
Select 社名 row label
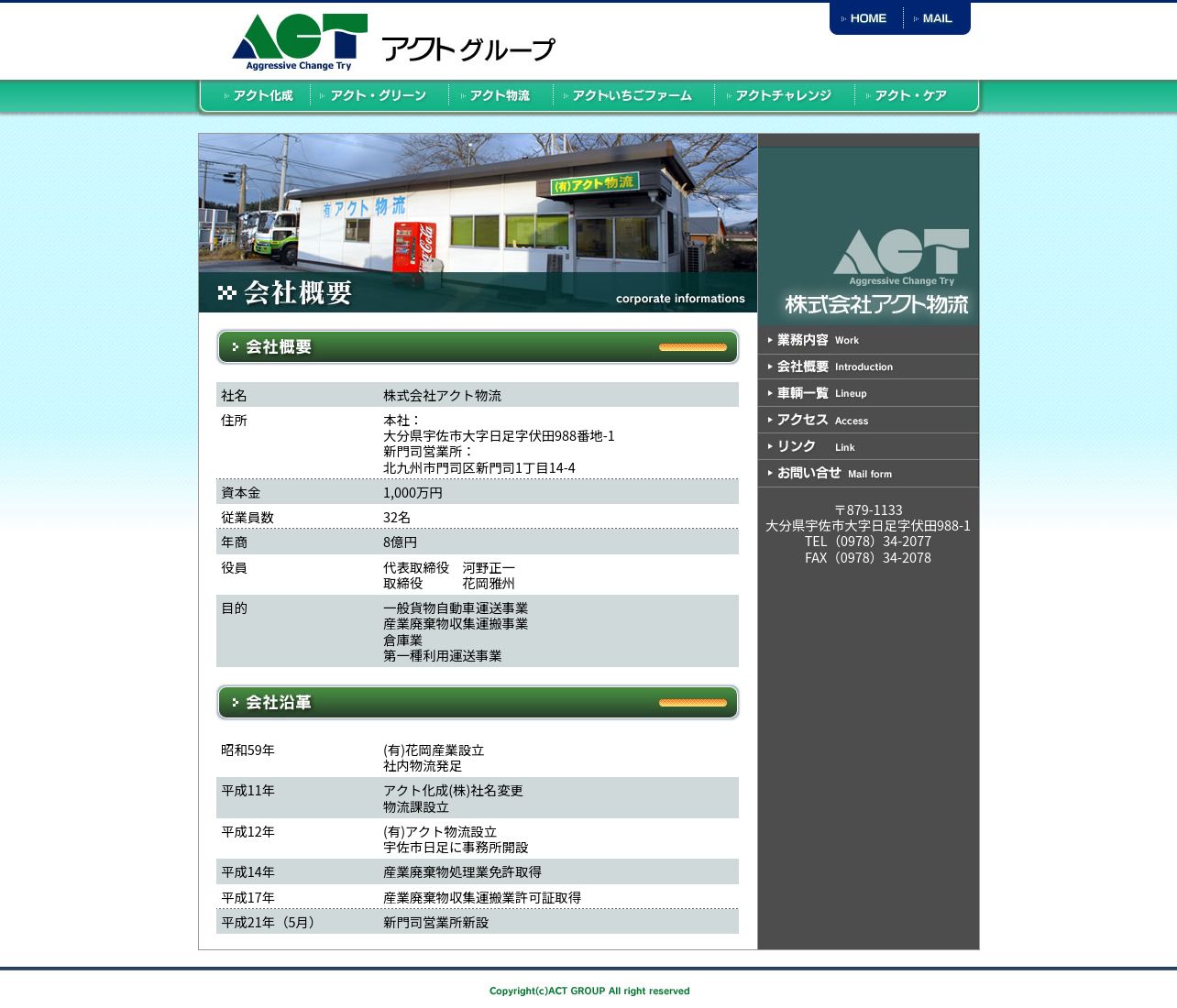[x=234, y=396]
